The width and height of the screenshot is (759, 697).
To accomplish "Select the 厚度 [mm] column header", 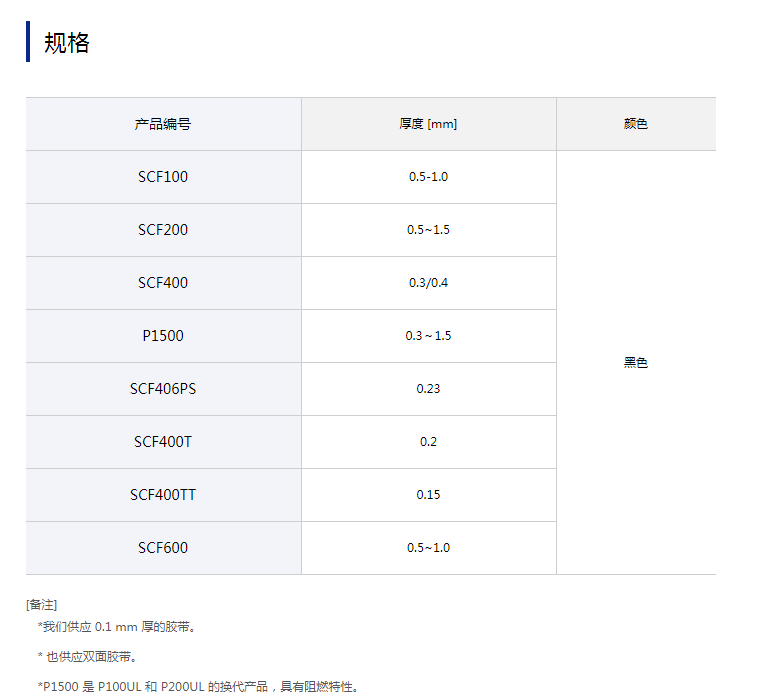I will click(x=428, y=124).
